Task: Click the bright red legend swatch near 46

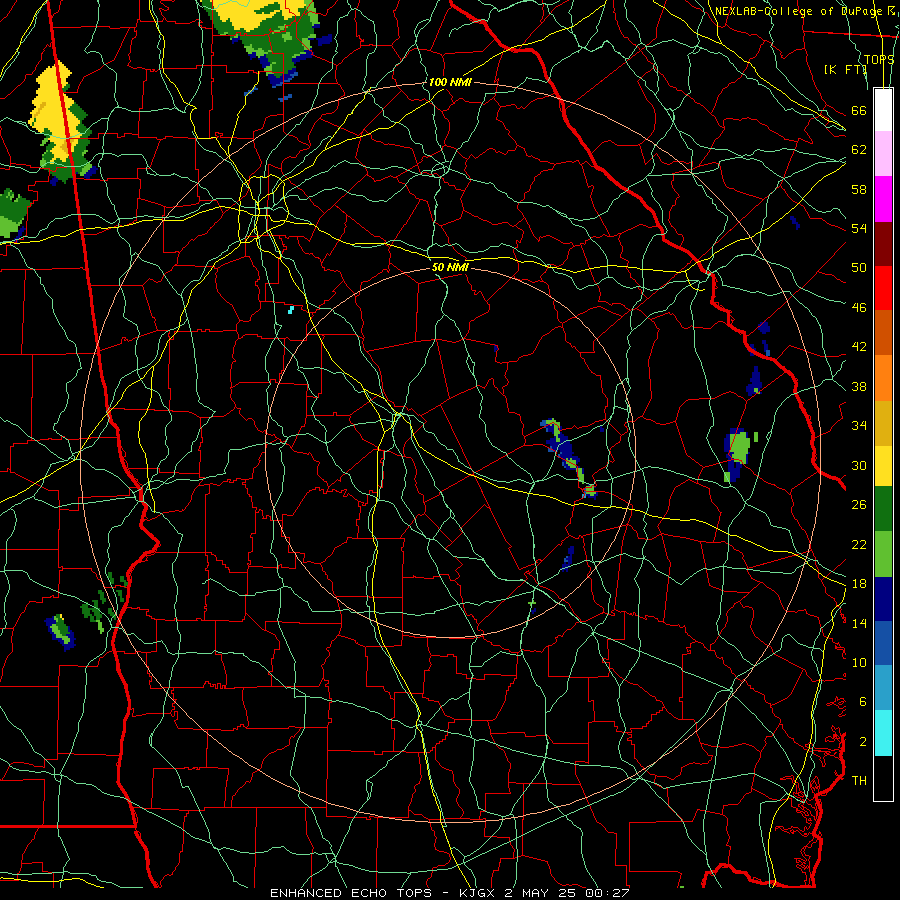Action: (883, 288)
